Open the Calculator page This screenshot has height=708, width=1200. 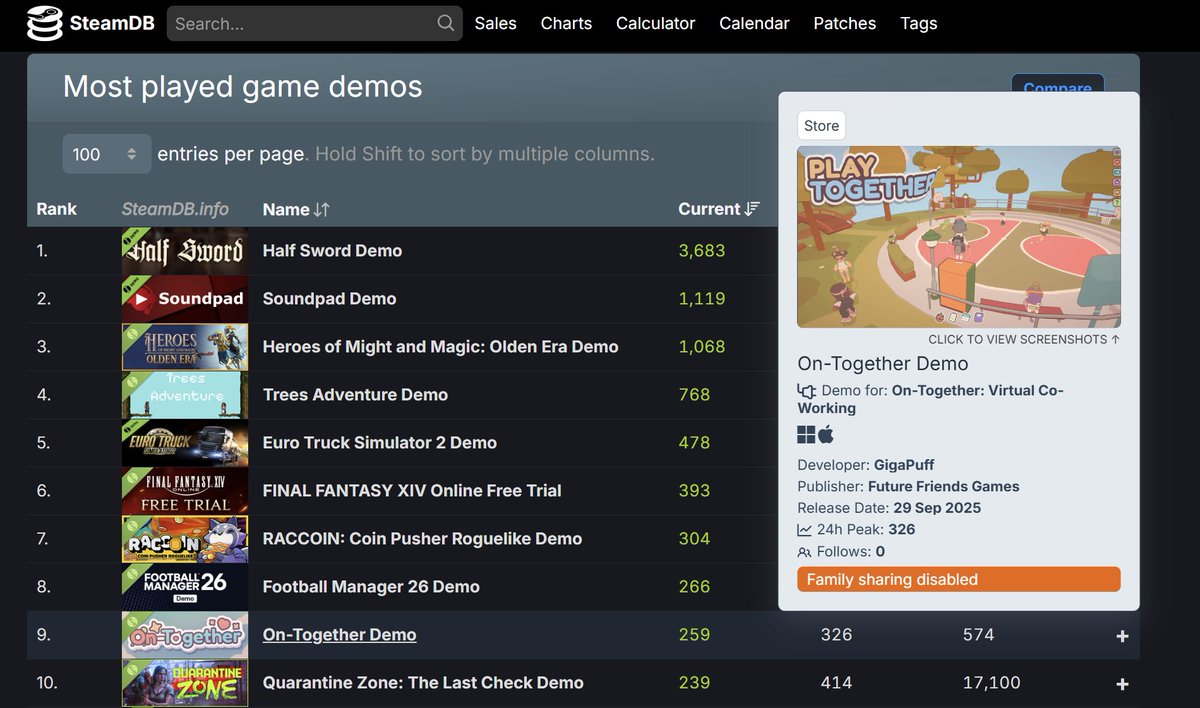point(655,23)
